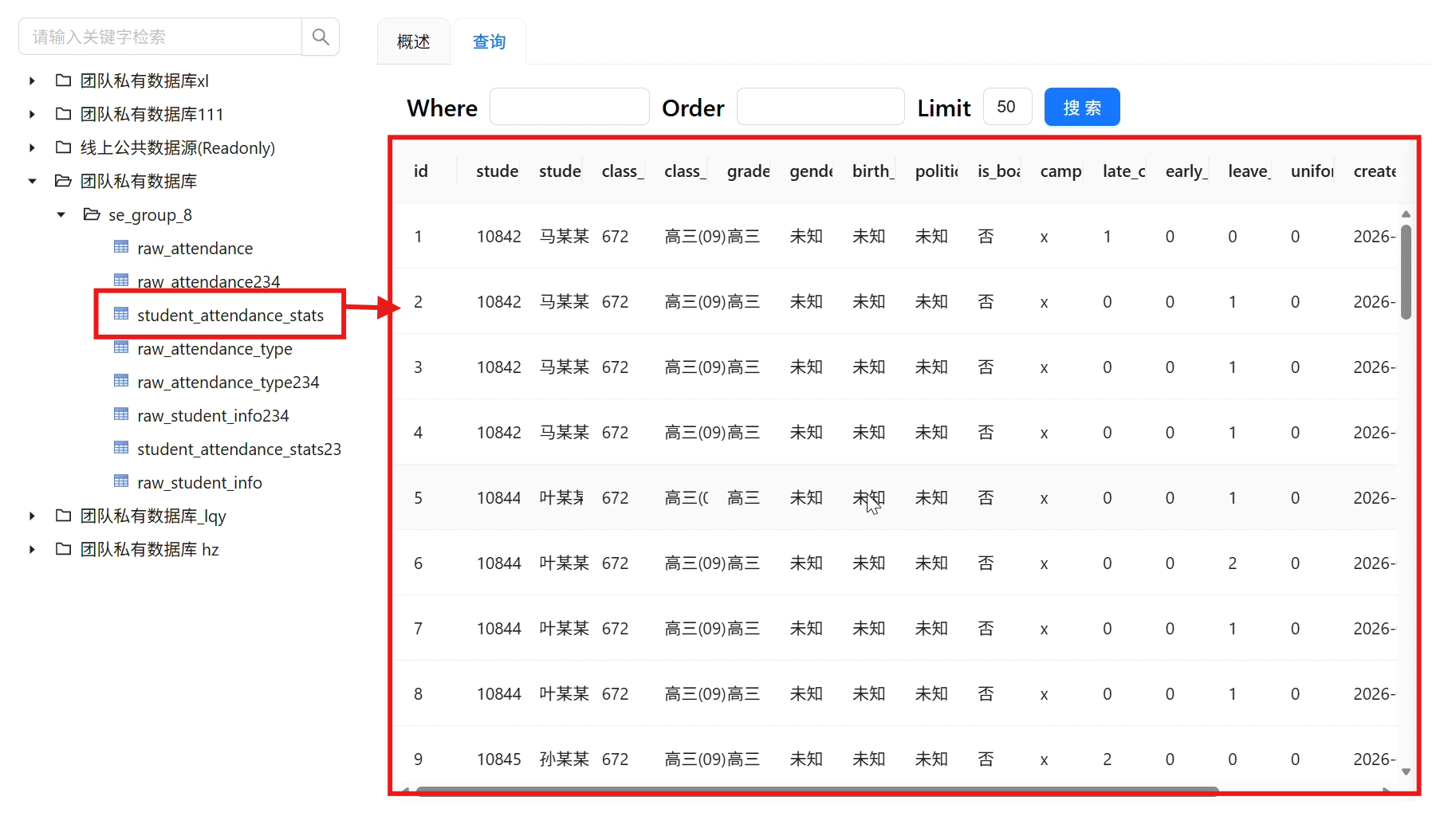
Task: Click the early_ column header
Action: (x=1186, y=171)
